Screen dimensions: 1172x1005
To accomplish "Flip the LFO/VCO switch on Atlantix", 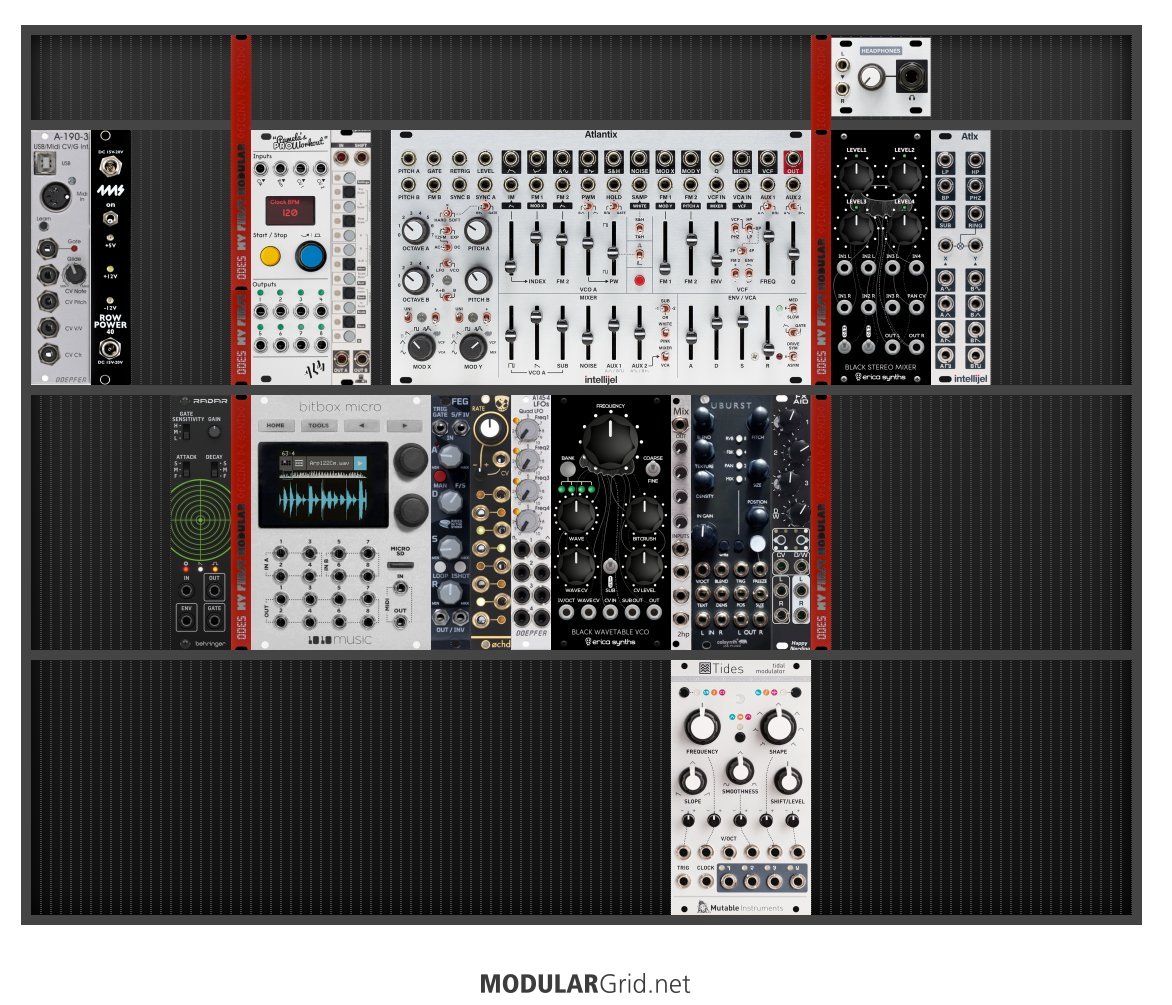I will pyautogui.click(x=447, y=263).
